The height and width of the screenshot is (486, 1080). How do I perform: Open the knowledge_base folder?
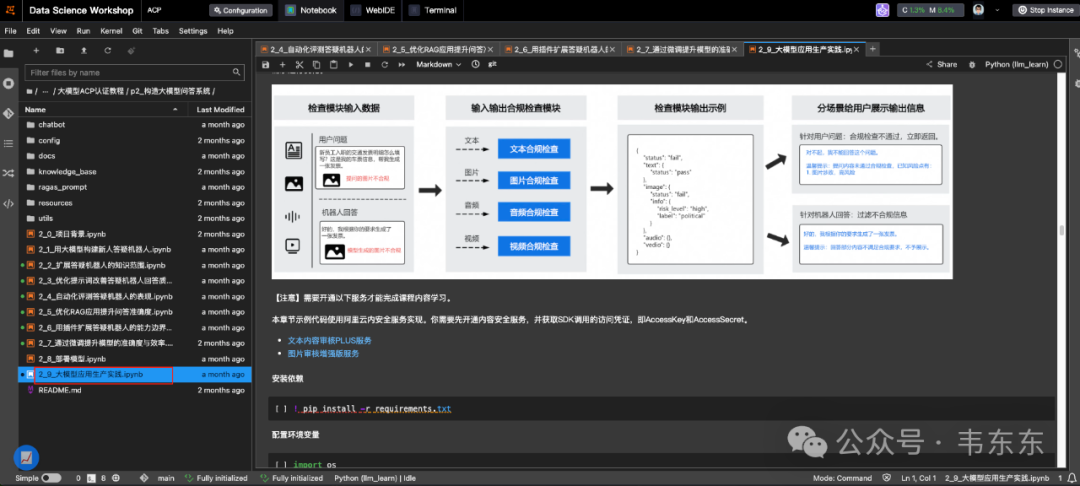click(68, 171)
